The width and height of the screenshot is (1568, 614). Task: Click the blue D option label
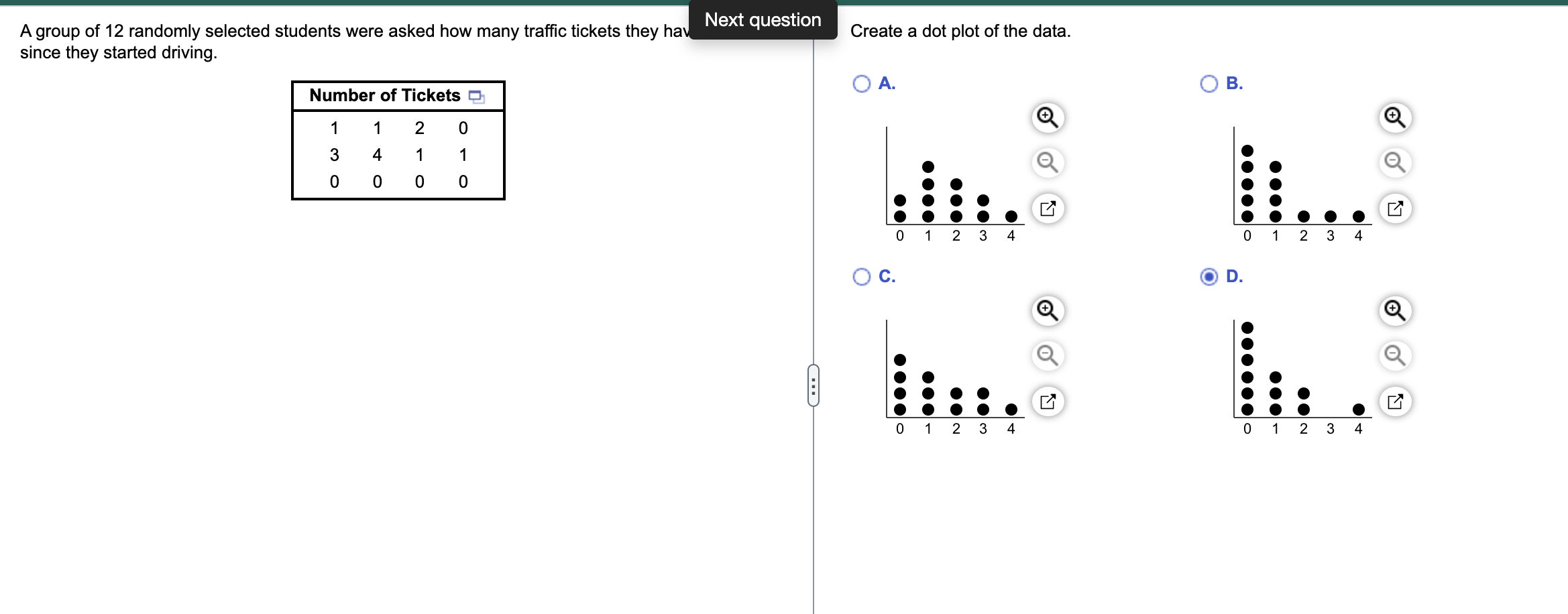pos(1234,275)
